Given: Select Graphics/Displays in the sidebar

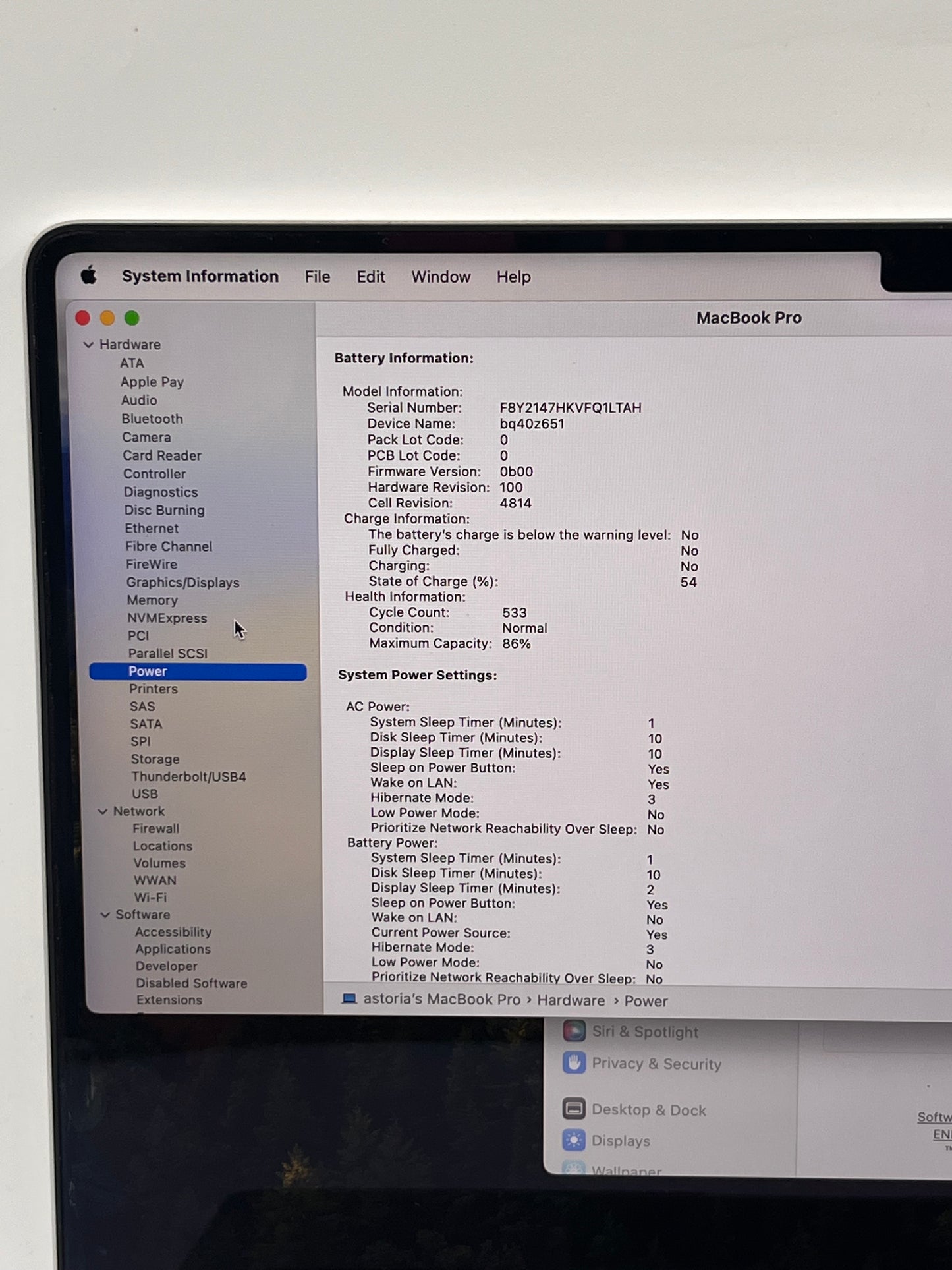Looking at the screenshot, I should tap(183, 583).
